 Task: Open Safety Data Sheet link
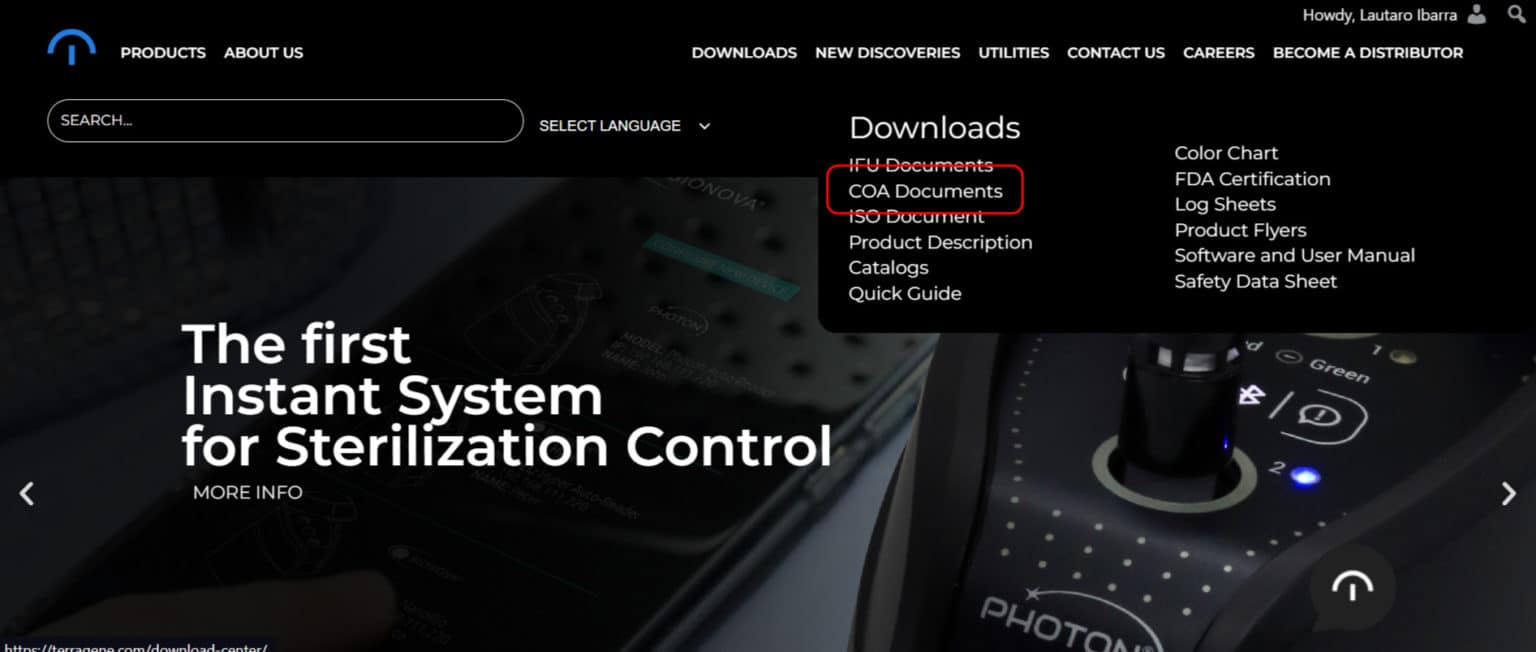pos(1255,282)
